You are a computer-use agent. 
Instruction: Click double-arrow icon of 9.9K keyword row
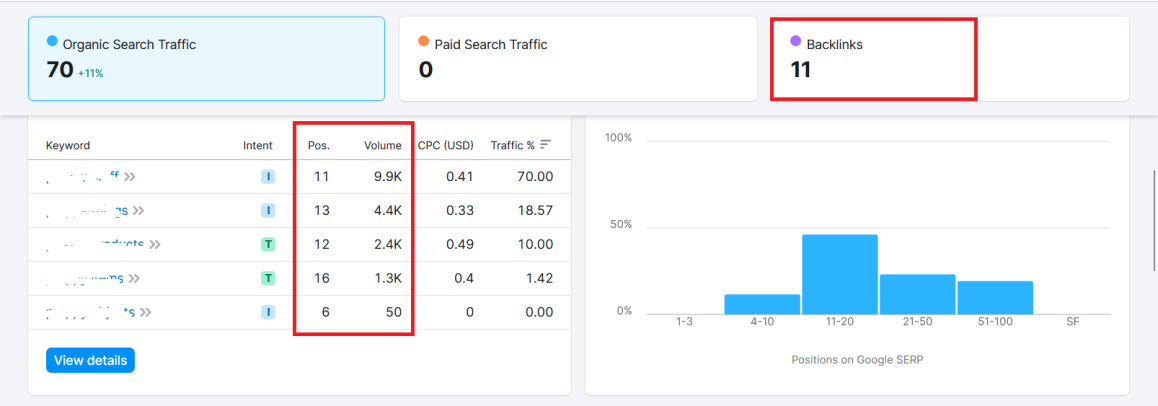coord(130,176)
